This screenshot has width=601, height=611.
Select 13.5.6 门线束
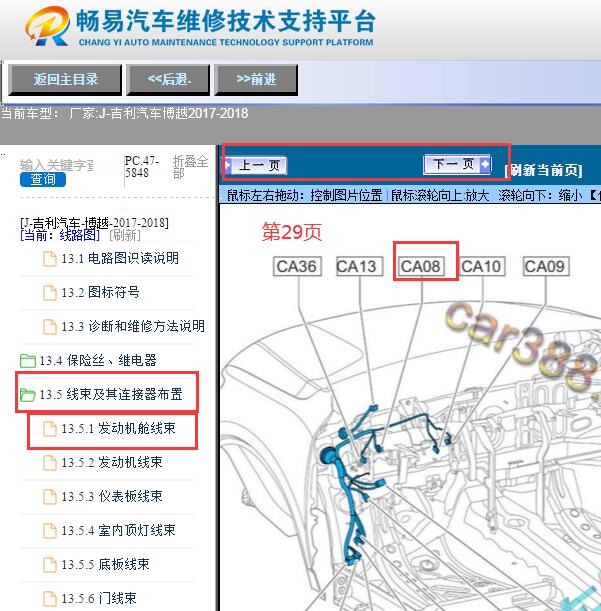99,598
